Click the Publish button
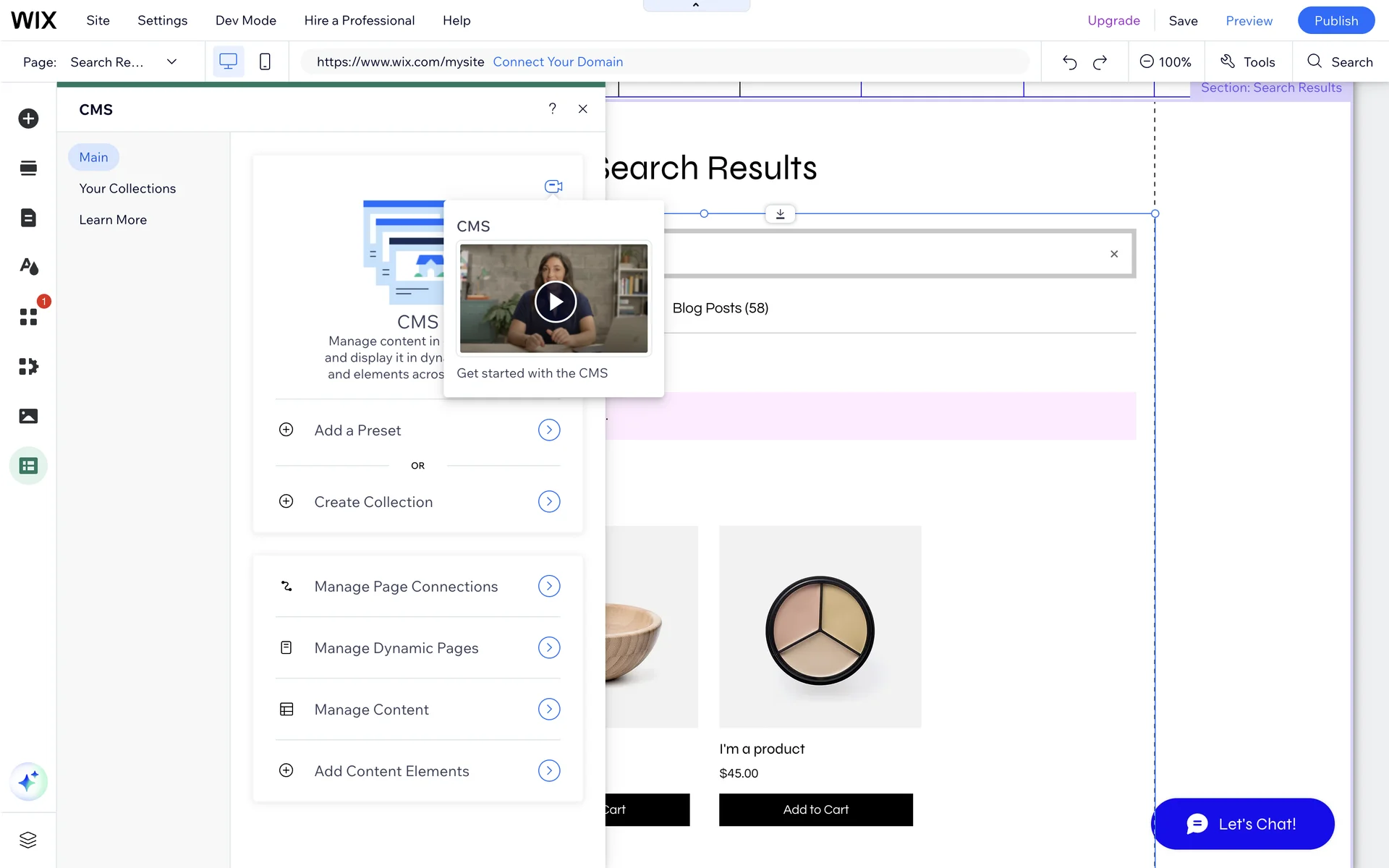Image resolution: width=1389 pixels, height=868 pixels. [1335, 20]
